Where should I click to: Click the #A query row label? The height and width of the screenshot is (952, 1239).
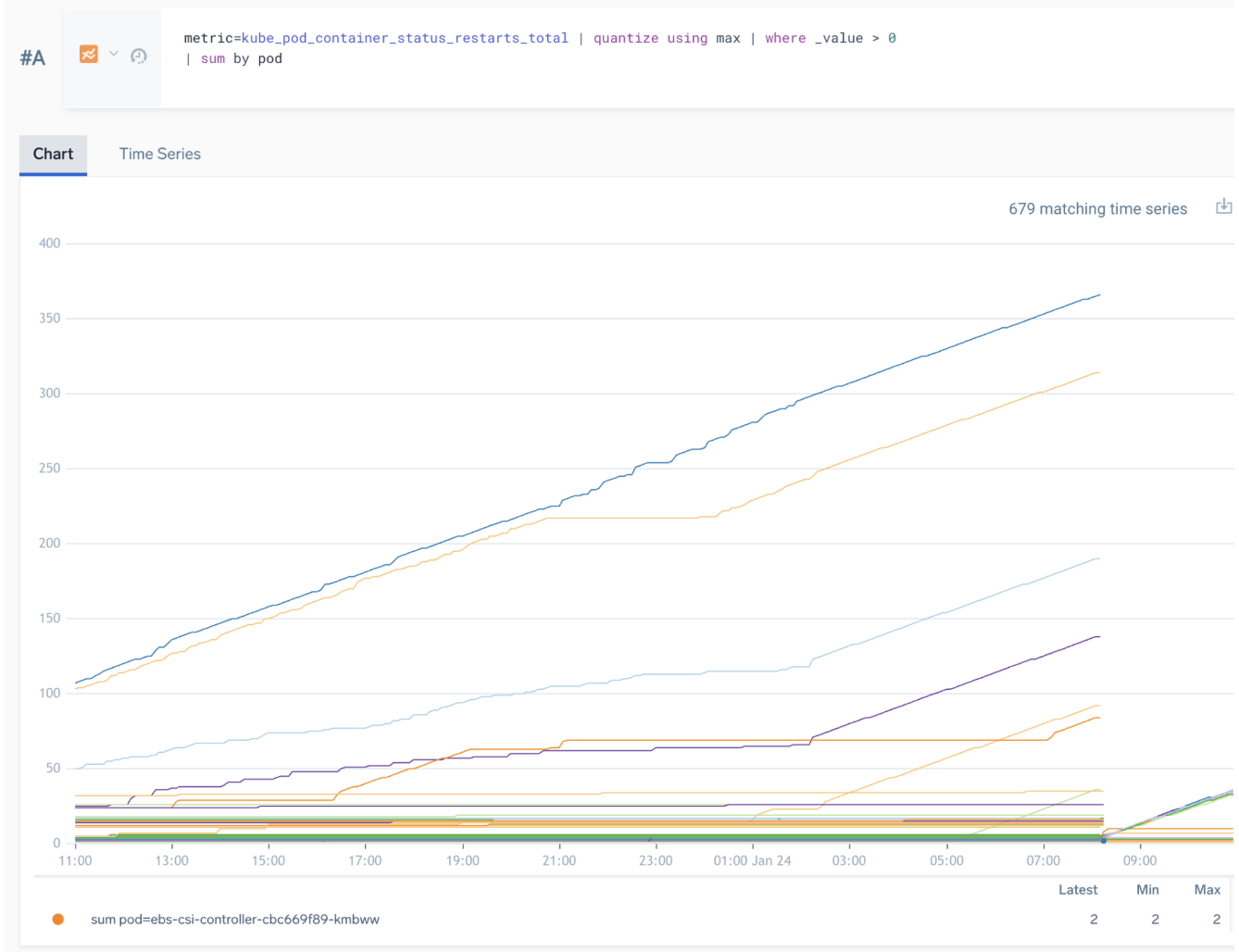point(32,57)
